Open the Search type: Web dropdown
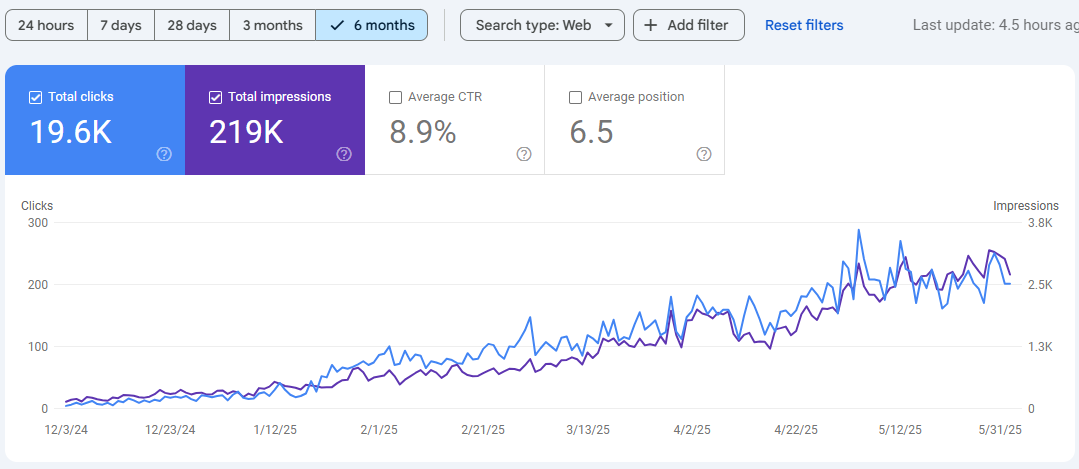Viewport: 1079px width, 469px height. click(x=542, y=25)
